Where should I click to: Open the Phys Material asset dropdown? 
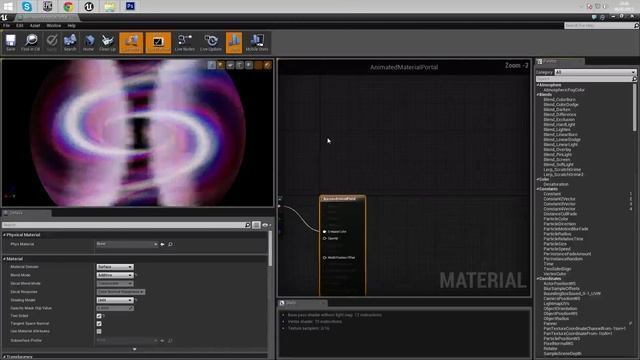point(127,244)
